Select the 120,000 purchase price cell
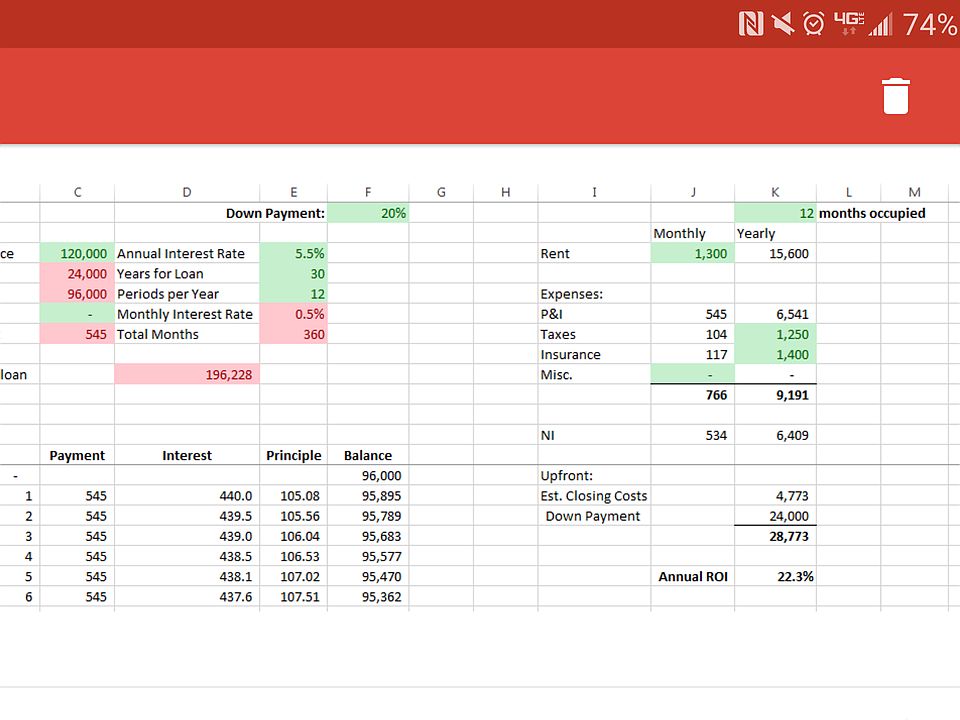The width and height of the screenshot is (960, 720). 77,253
